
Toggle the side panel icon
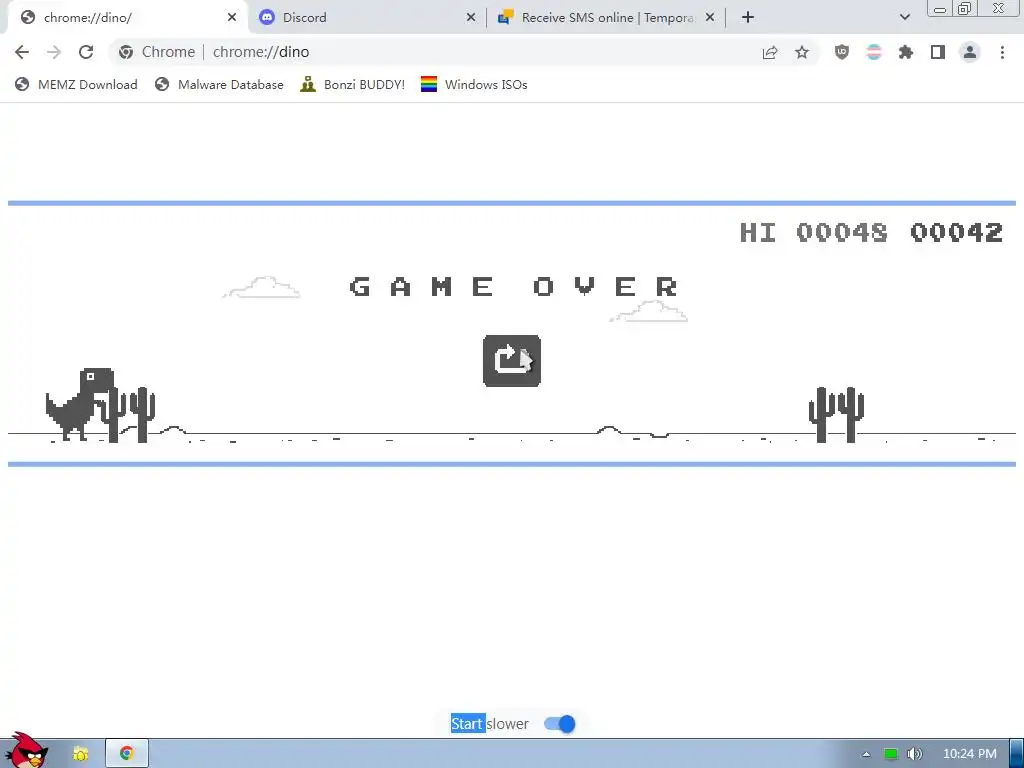[938, 52]
